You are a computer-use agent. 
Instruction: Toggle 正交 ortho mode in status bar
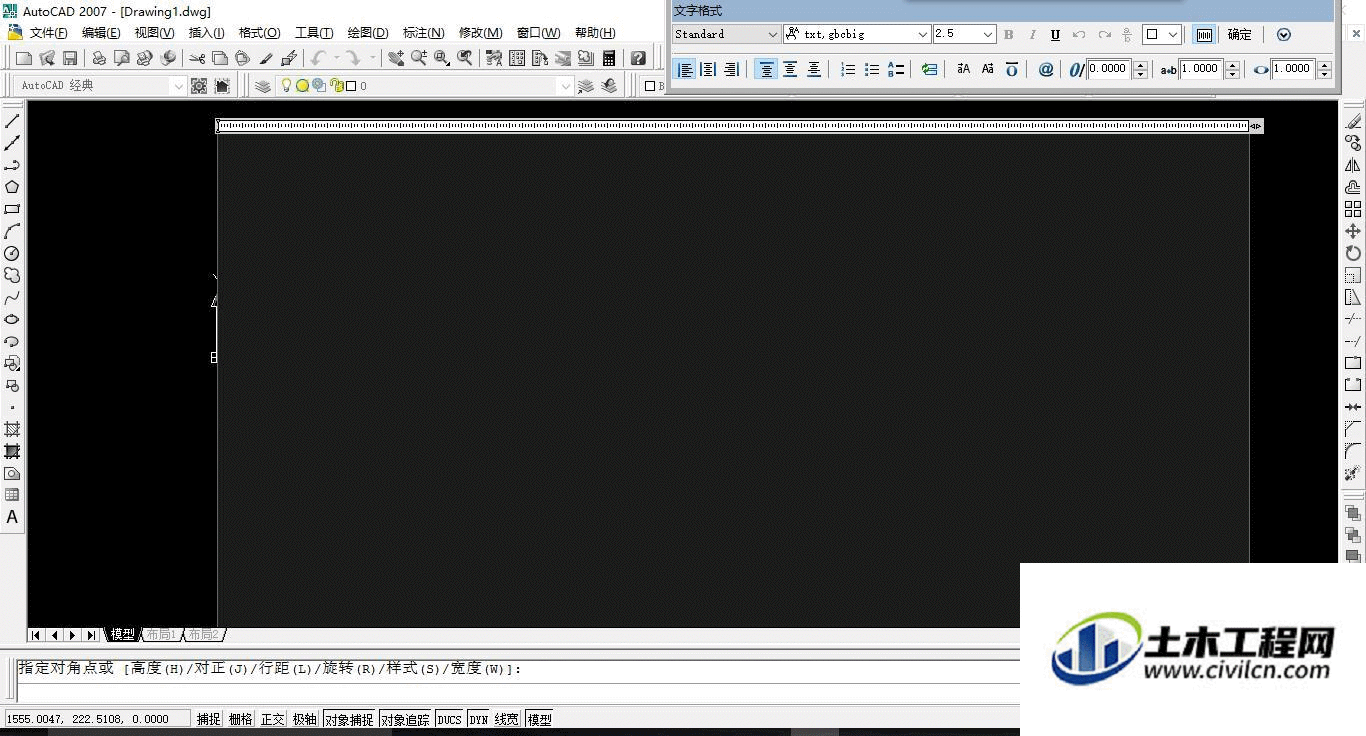272,719
